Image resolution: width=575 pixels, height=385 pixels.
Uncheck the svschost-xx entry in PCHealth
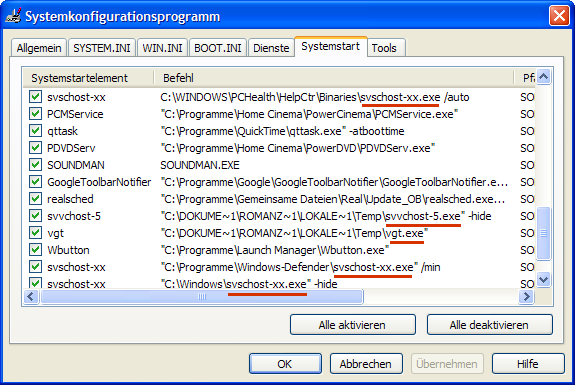coord(36,97)
